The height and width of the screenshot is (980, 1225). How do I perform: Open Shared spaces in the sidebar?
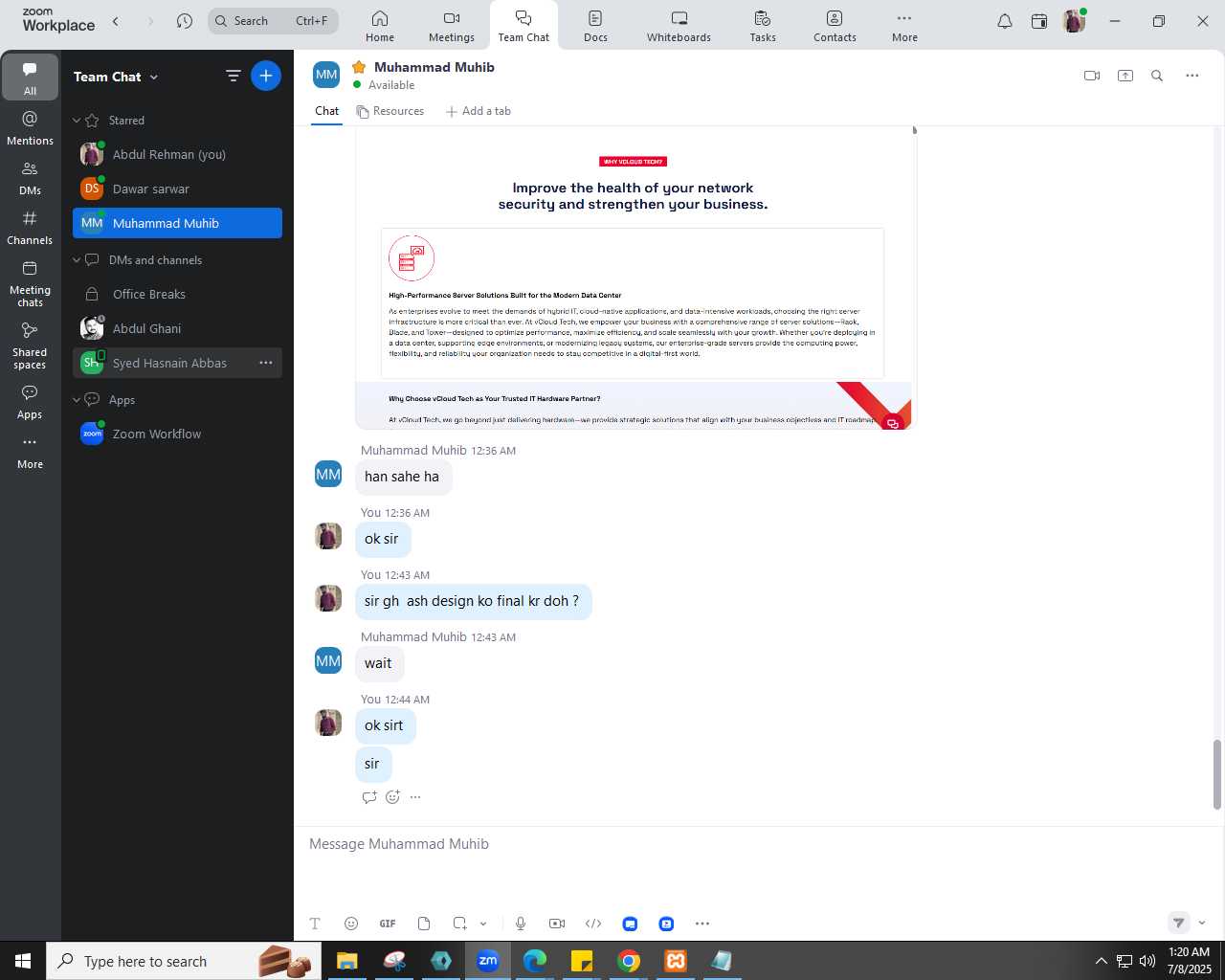(30, 345)
